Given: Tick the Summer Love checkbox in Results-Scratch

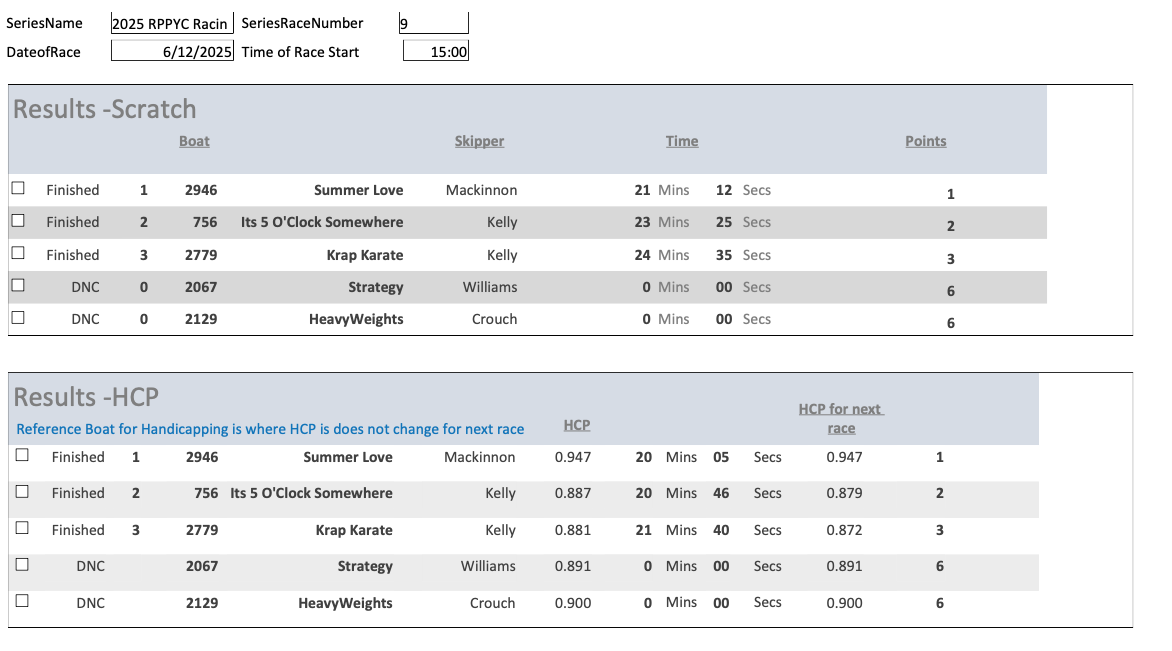Looking at the screenshot, I should point(18,188).
